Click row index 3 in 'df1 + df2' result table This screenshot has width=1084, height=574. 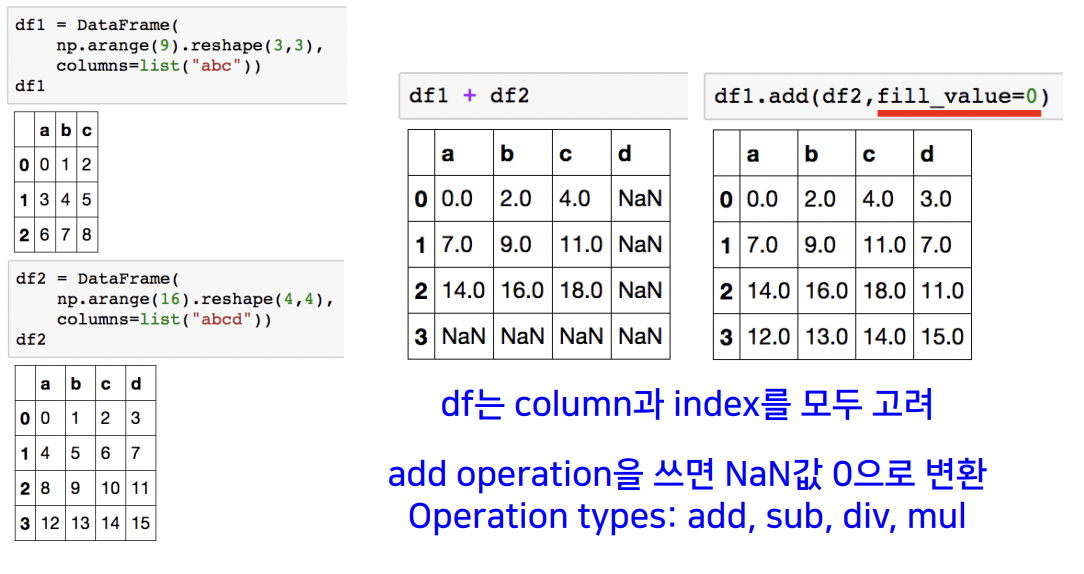point(420,337)
